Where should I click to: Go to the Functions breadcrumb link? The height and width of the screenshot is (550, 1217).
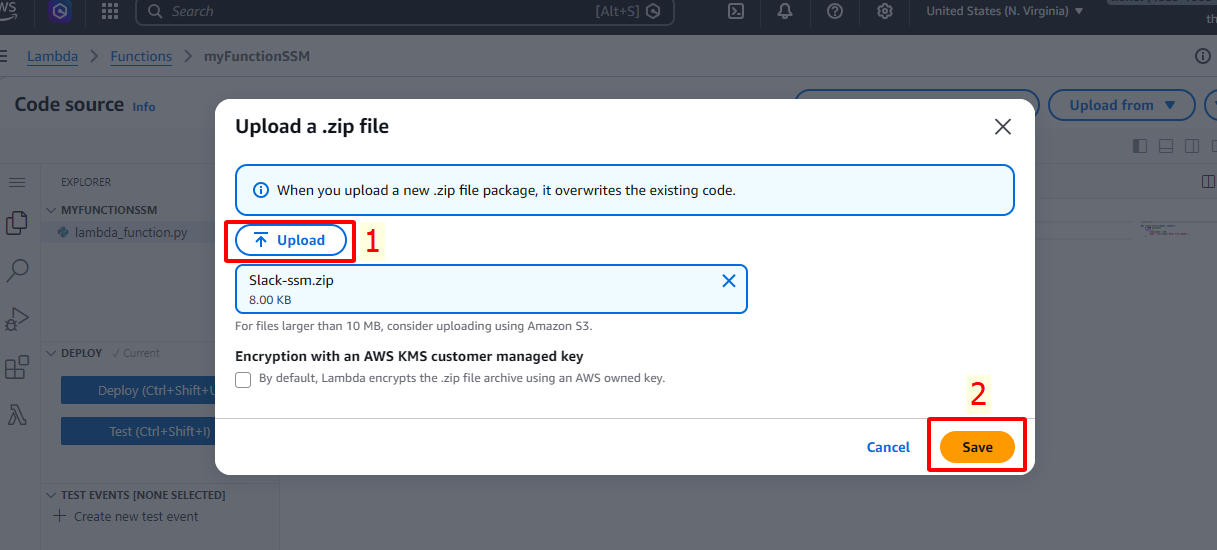pyautogui.click(x=141, y=56)
